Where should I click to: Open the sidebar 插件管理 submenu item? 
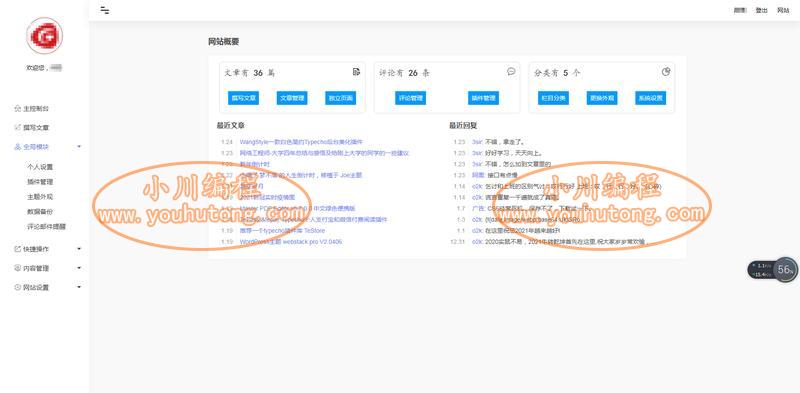[40, 182]
